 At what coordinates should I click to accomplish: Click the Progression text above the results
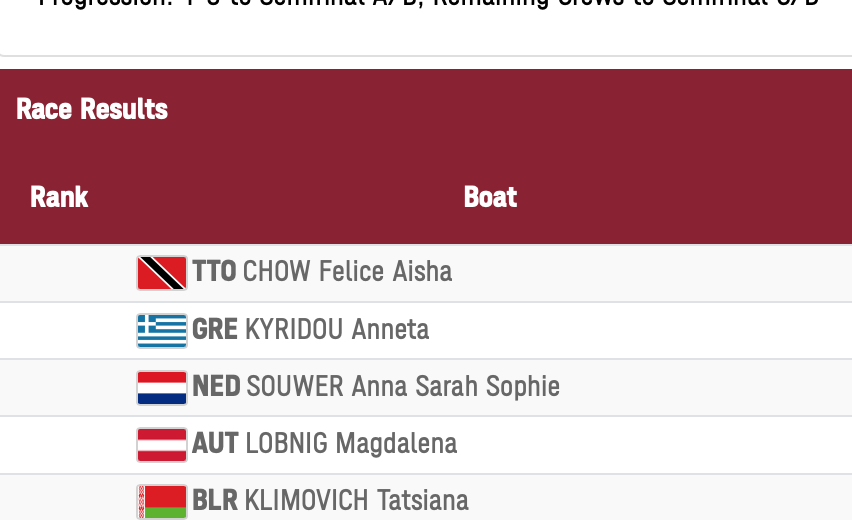[x=428, y=4]
